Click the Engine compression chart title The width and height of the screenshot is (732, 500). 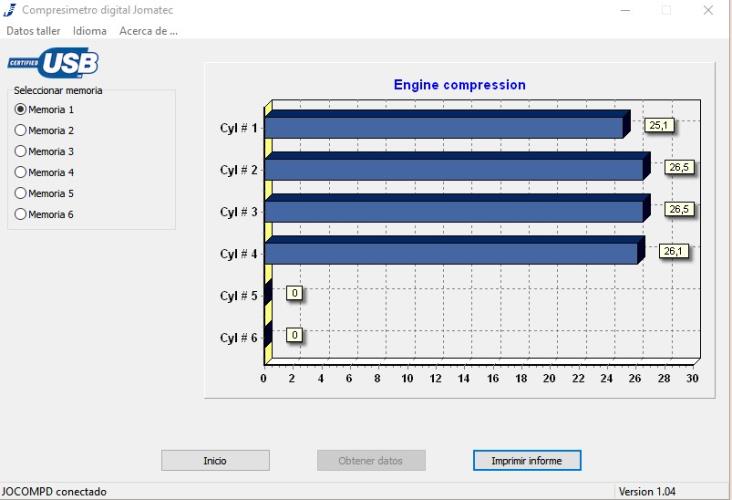tap(459, 85)
